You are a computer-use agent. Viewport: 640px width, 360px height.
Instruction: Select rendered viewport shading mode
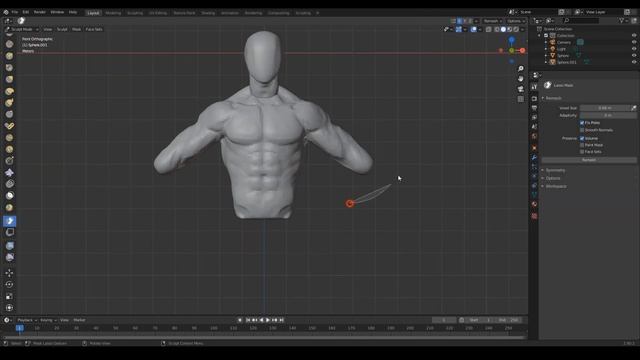[516, 29]
